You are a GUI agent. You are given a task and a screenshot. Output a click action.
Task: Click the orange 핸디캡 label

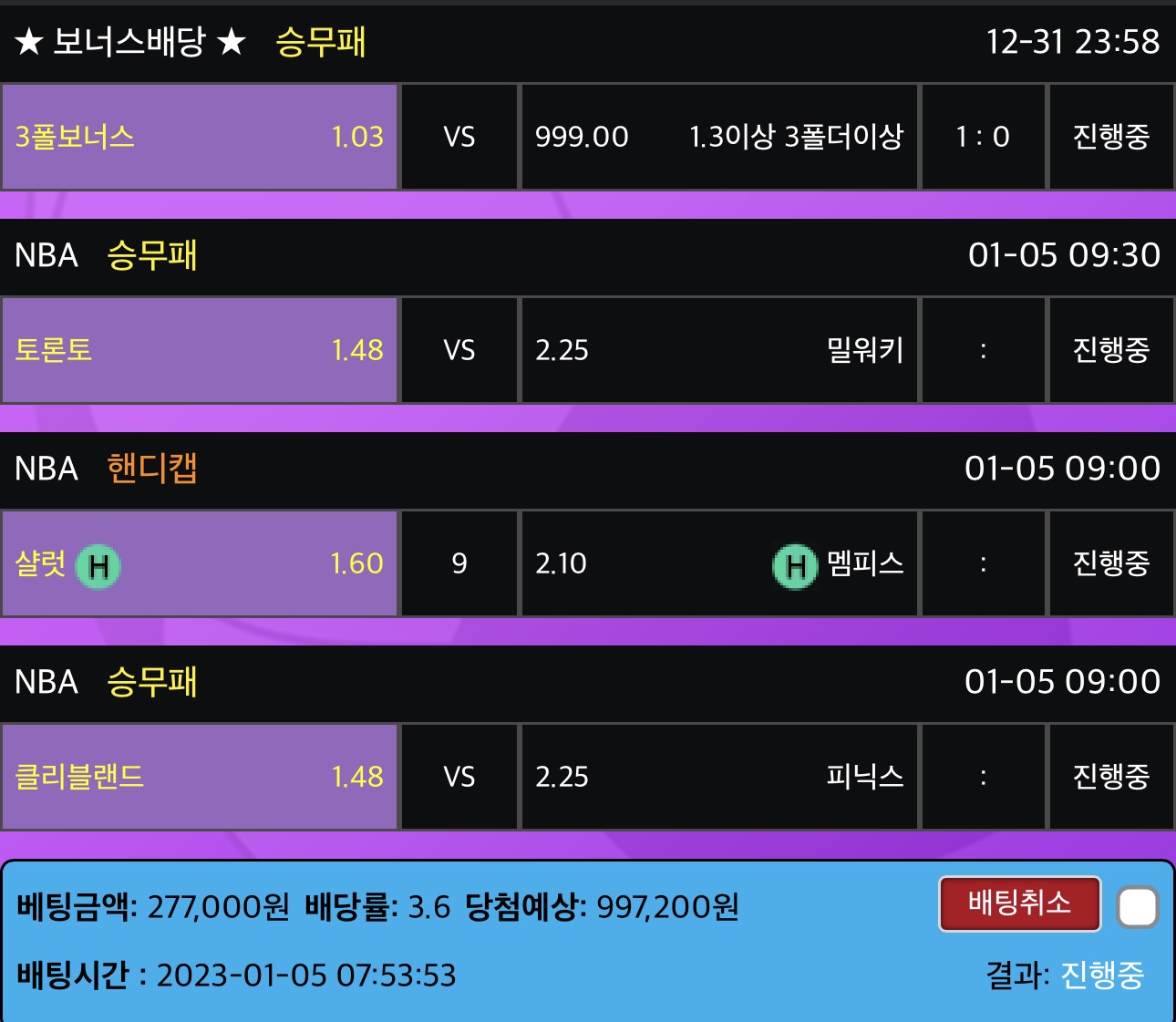coord(152,469)
